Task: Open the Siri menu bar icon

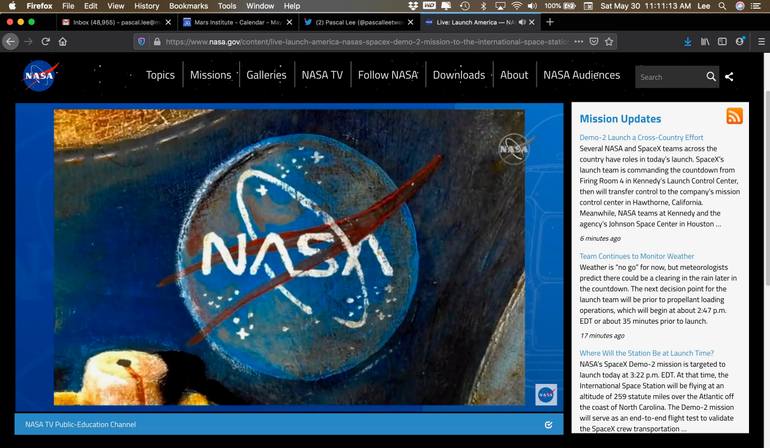Action: coord(740,6)
